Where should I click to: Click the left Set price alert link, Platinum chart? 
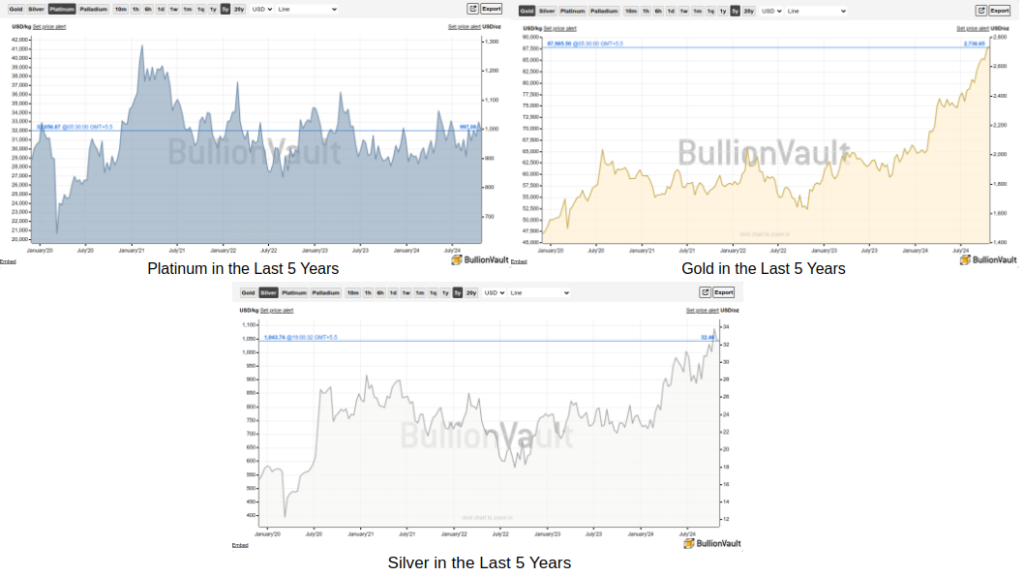click(x=50, y=27)
